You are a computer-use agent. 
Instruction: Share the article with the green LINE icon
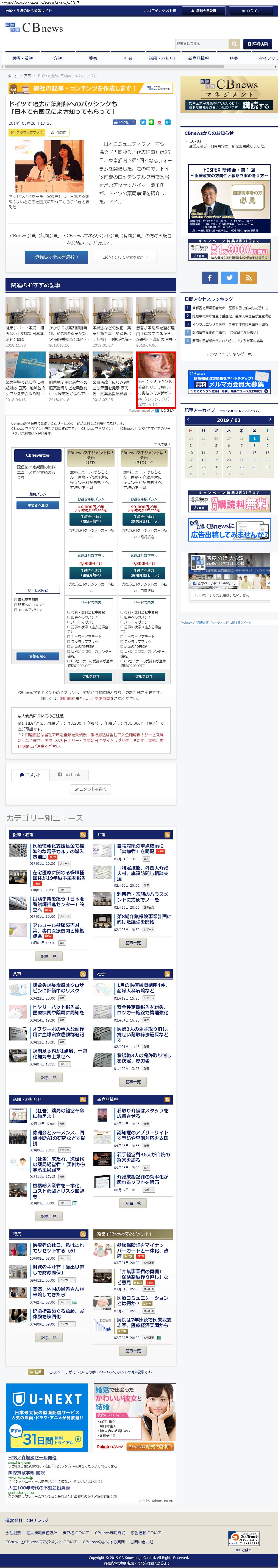tap(151, 122)
